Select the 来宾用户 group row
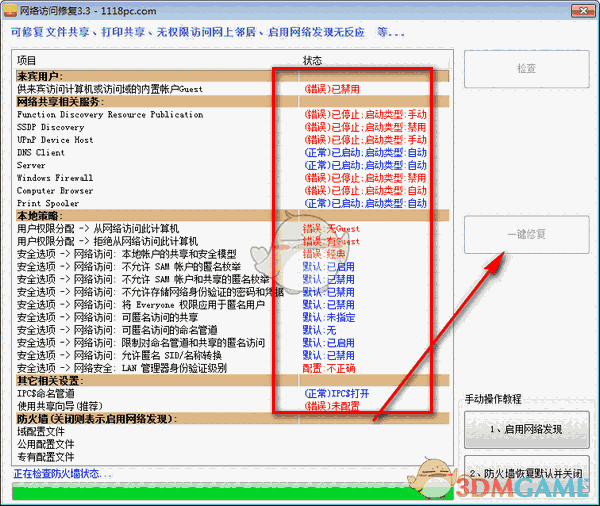The height and width of the screenshot is (506, 600). point(232,76)
